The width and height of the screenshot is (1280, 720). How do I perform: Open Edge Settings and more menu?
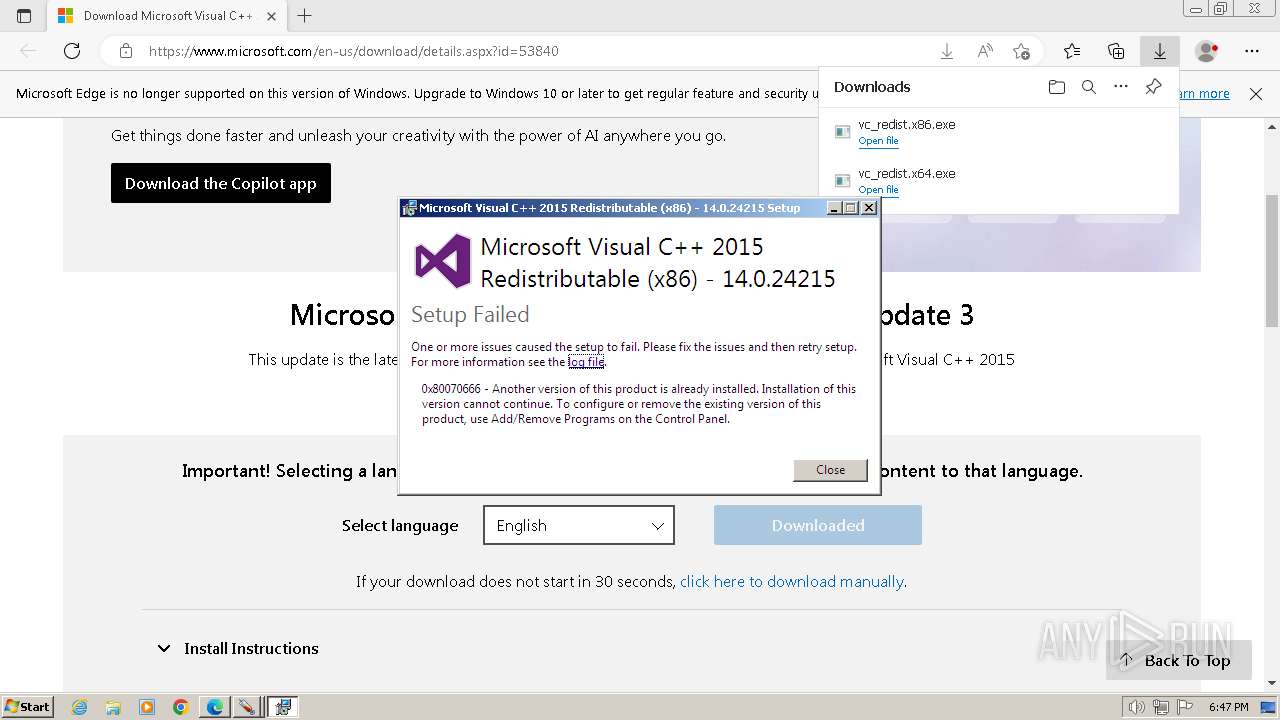1252,51
